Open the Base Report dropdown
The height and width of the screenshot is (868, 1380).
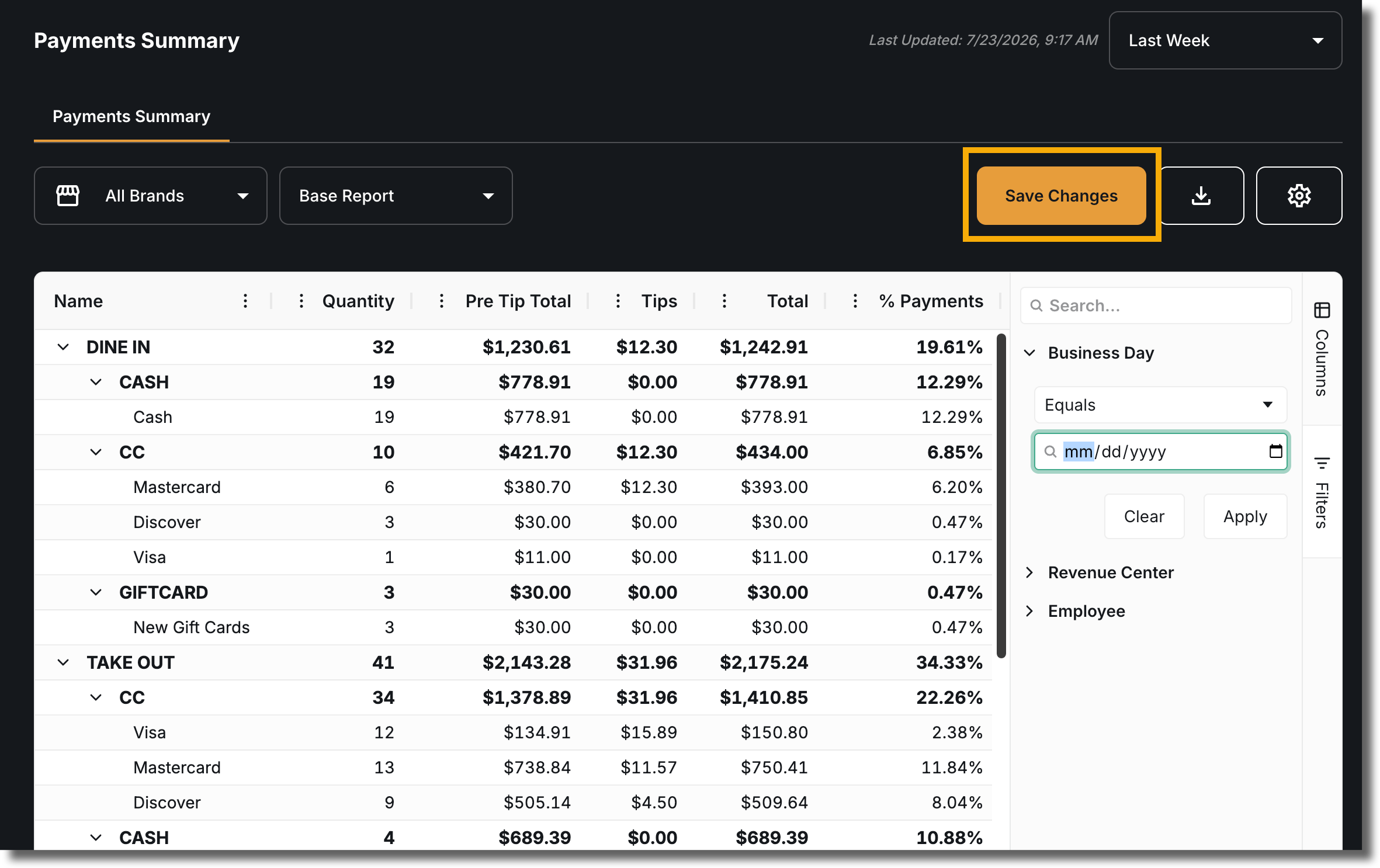(x=396, y=196)
